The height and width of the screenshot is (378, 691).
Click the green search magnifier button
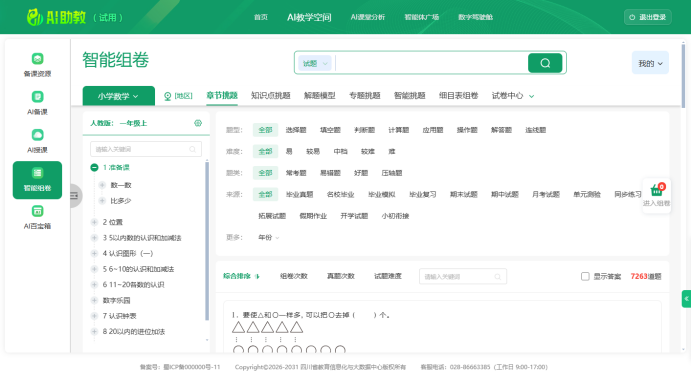click(545, 63)
